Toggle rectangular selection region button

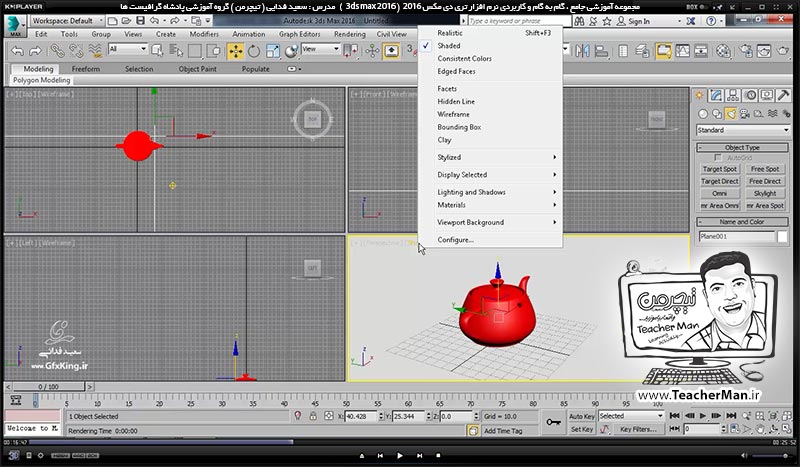[x=195, y=51]
